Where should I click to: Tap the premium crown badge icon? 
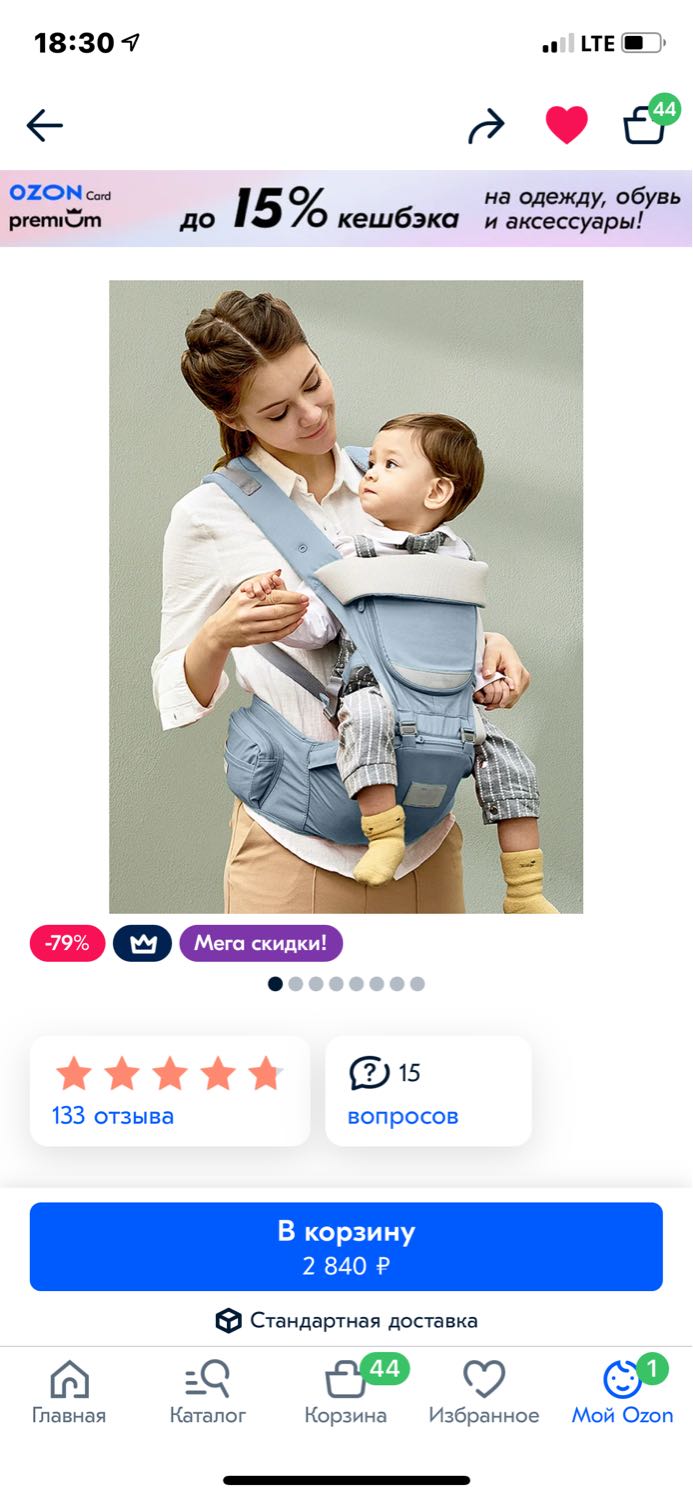(142, 943)
